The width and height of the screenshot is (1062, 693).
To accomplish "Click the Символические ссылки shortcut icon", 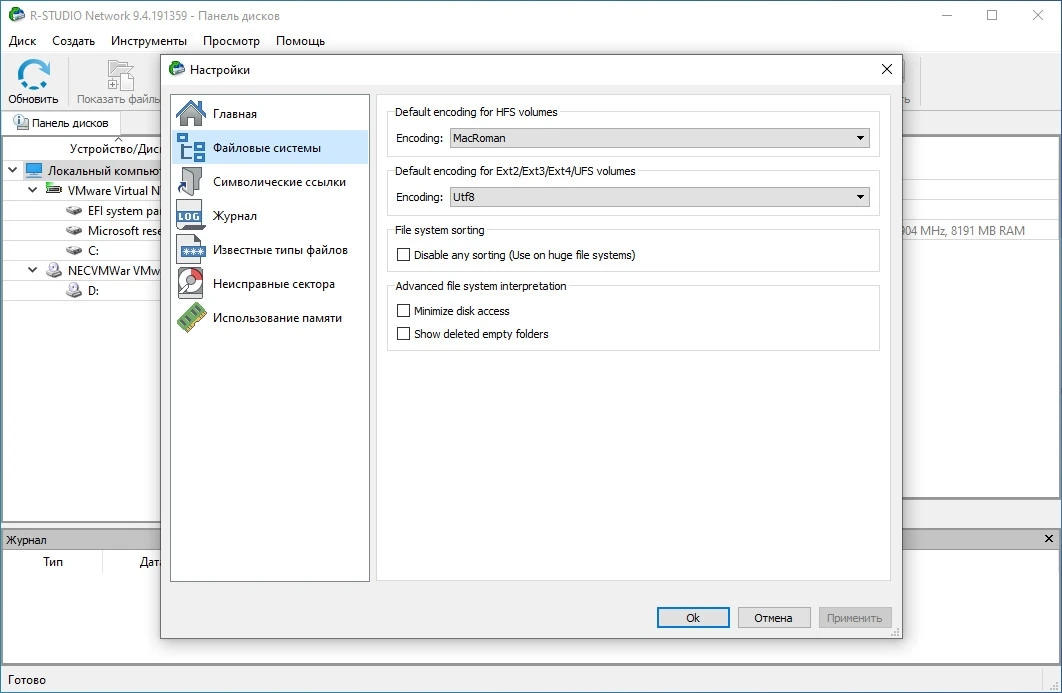I will tap(191, 182).
